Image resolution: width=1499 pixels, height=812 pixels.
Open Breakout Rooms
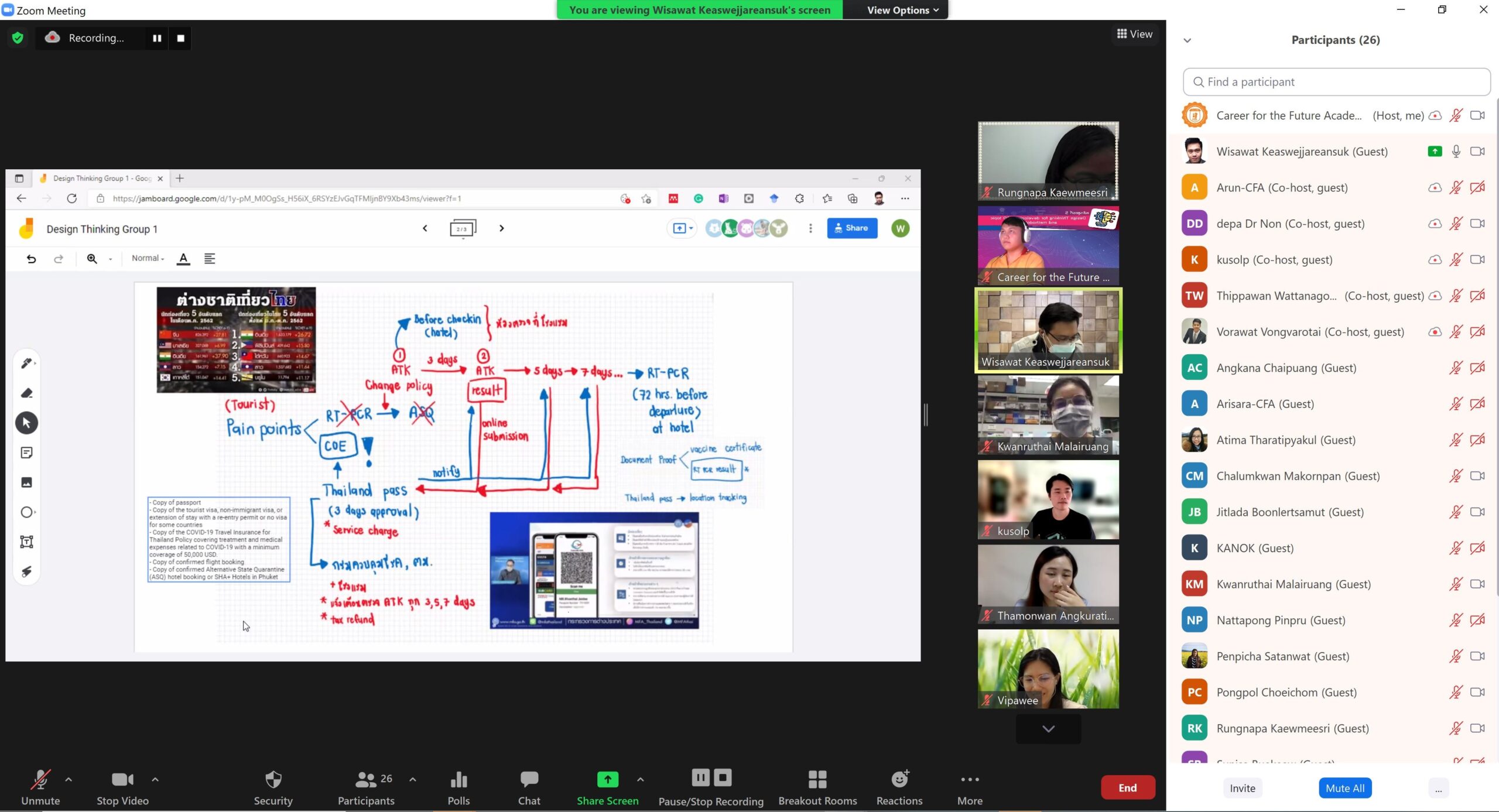click(817, 787)
